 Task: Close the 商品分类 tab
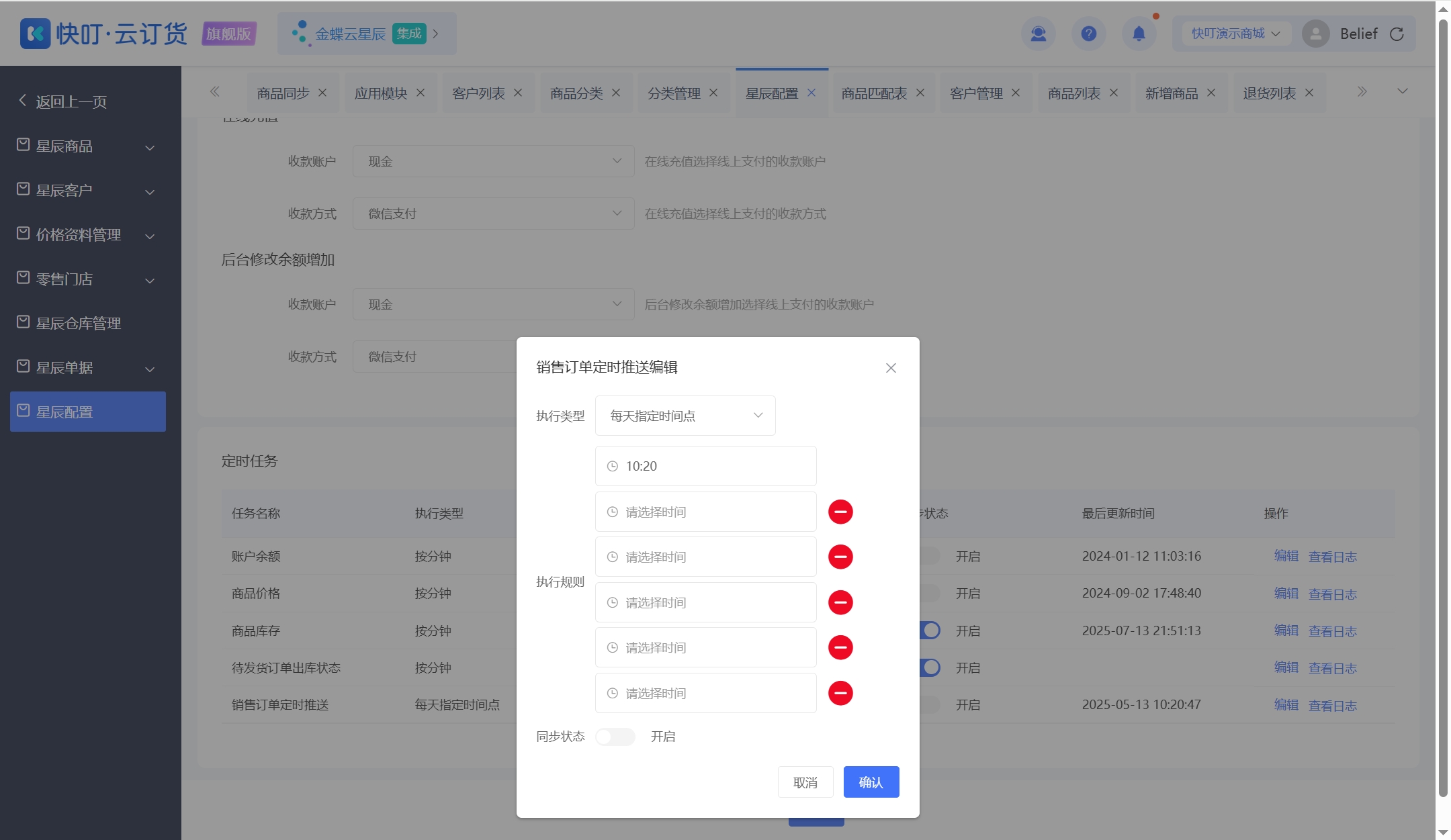[x=616, y=93]
